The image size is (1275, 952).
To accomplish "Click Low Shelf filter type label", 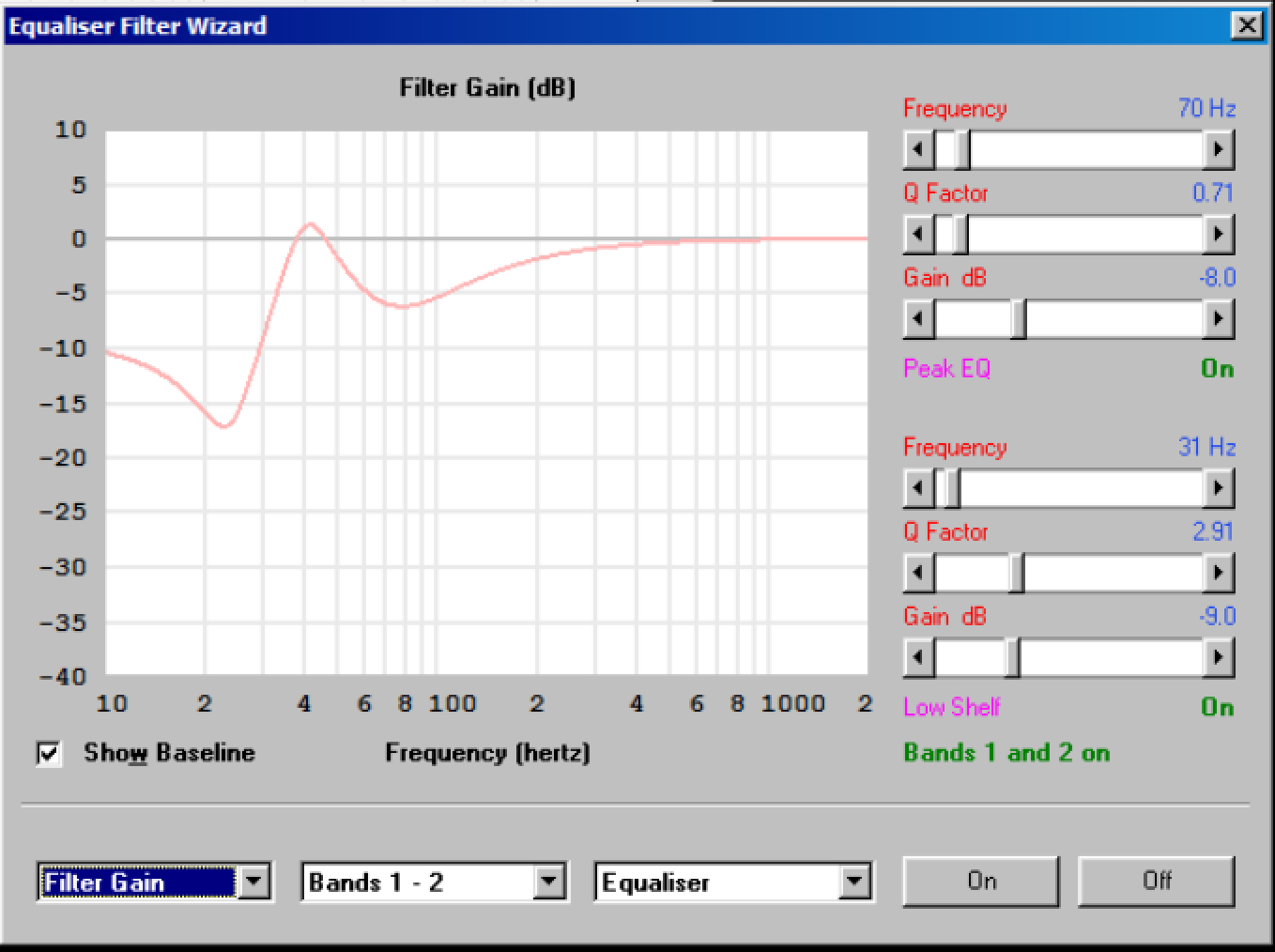I will 951,707.
